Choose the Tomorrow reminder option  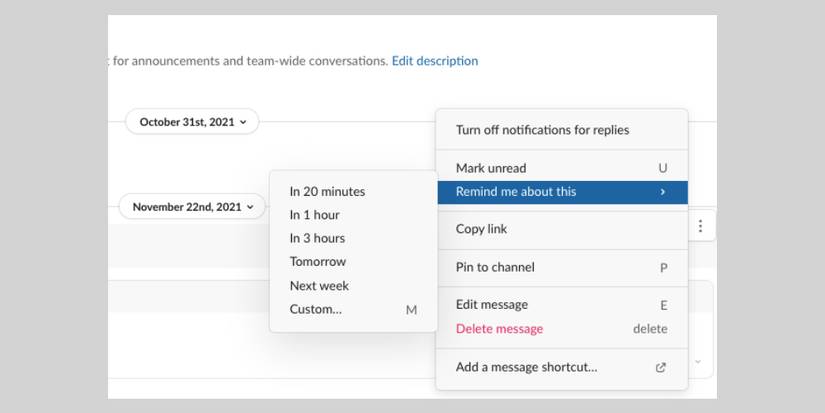tap(353, 261)
